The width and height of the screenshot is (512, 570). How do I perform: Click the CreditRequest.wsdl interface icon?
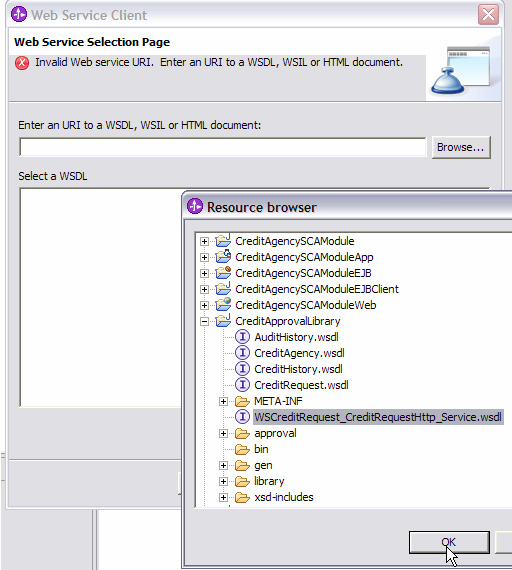pyautogui.click(x=242, y=385)
